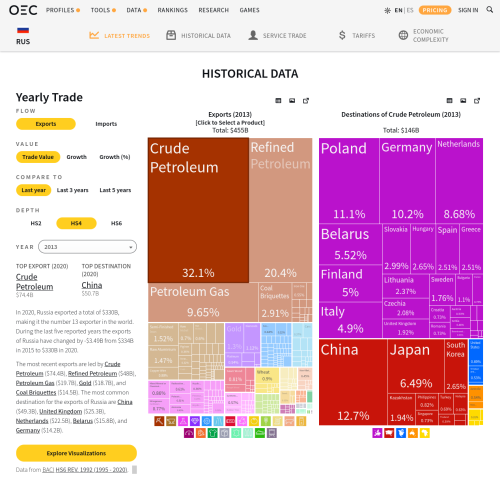
Task: Open the Exports chart in new window
Action: click(x=306, y=101)
